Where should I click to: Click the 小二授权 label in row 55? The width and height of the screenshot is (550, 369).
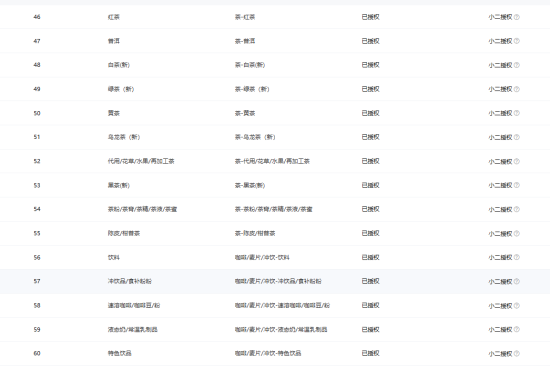click(x=501, y=234)
